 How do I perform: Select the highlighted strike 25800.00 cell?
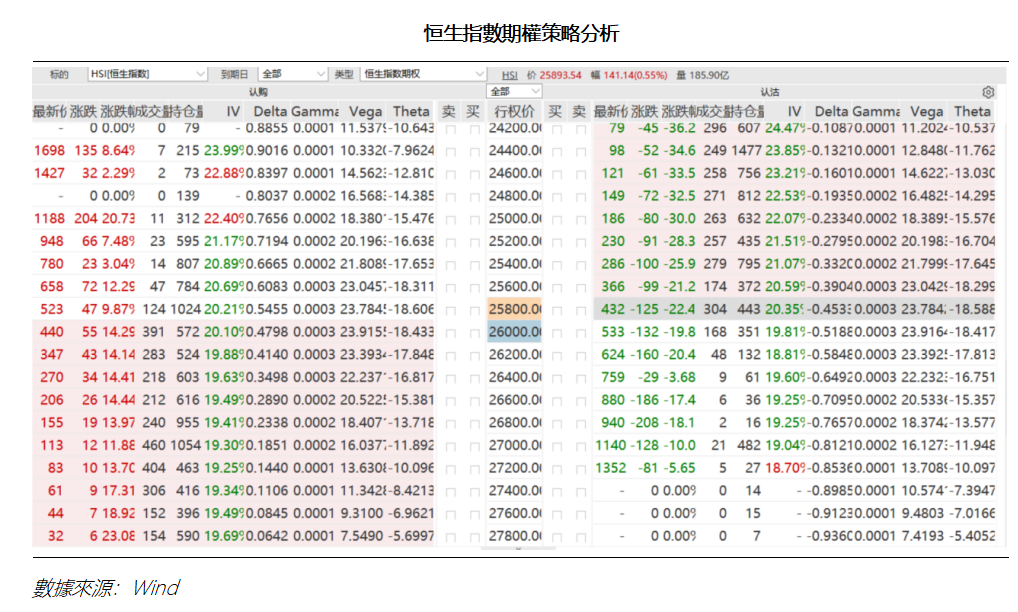514,310
